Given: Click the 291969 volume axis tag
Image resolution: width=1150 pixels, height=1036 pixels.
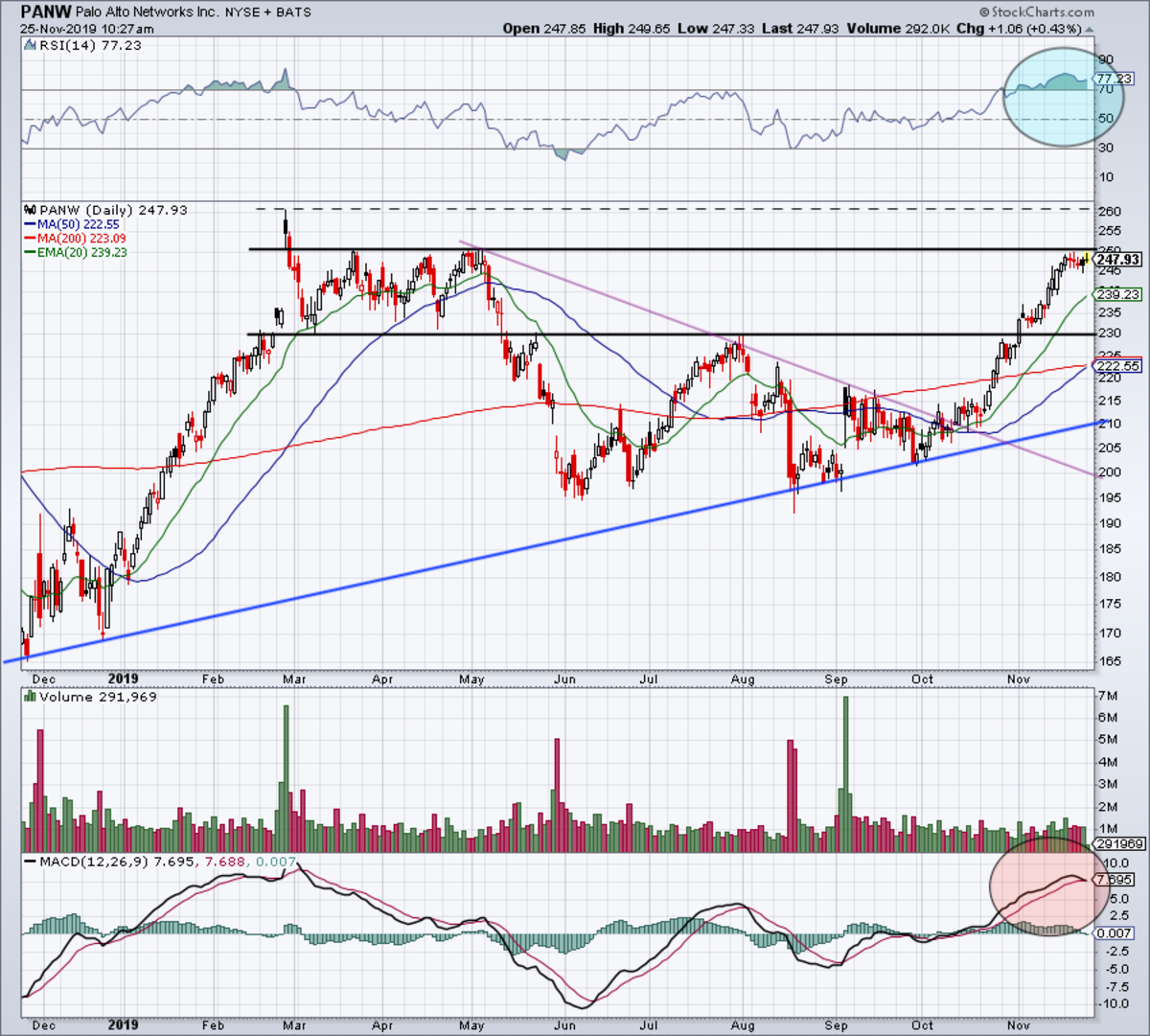Looking at the screenshot, I should click(1119, 843).
